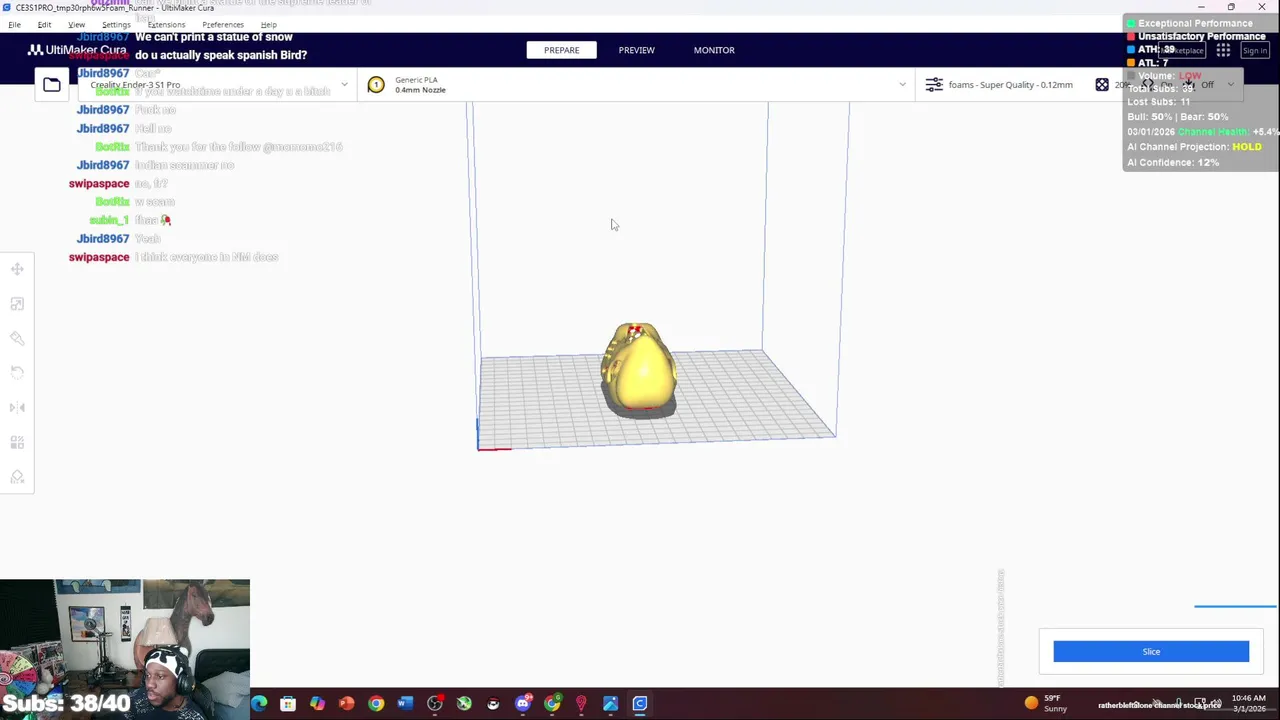
Task: Open Google Chrome from the taskbar
Action: pos(376,704)
